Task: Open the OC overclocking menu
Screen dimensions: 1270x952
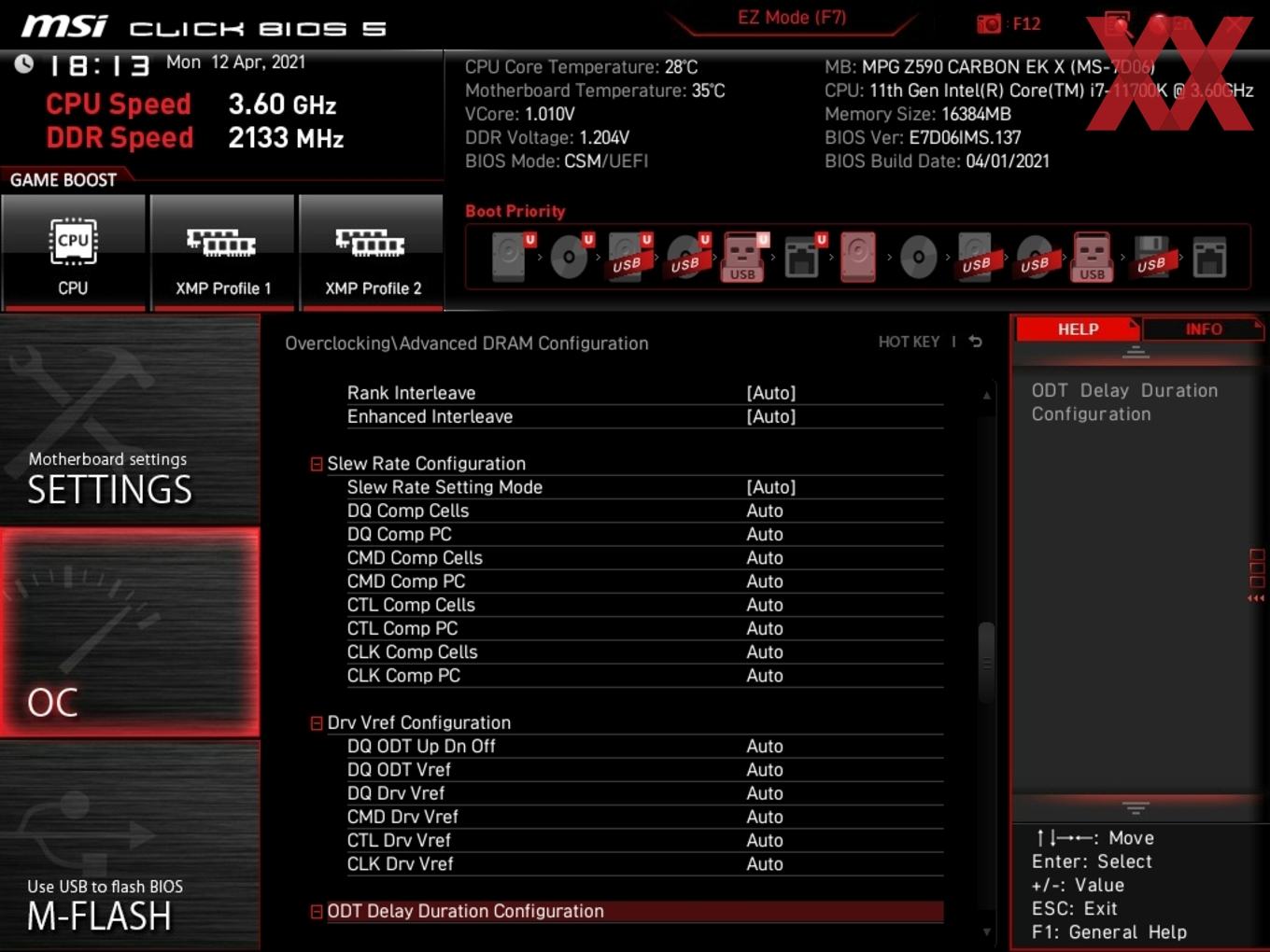Action: point(130,633)
